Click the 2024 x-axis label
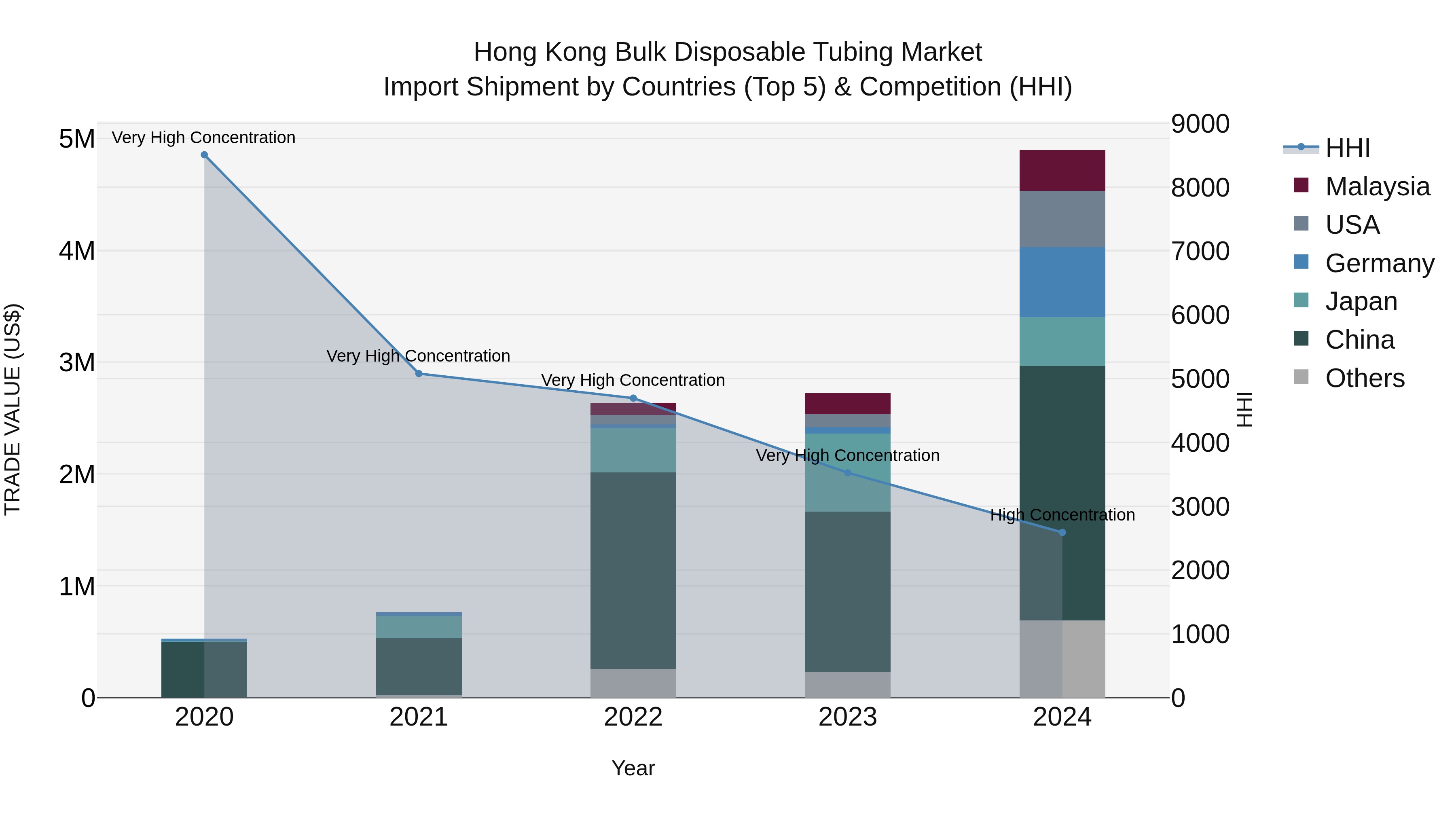The width and height of the screenshot is (1456, 819). click(x=1062, y=717)
